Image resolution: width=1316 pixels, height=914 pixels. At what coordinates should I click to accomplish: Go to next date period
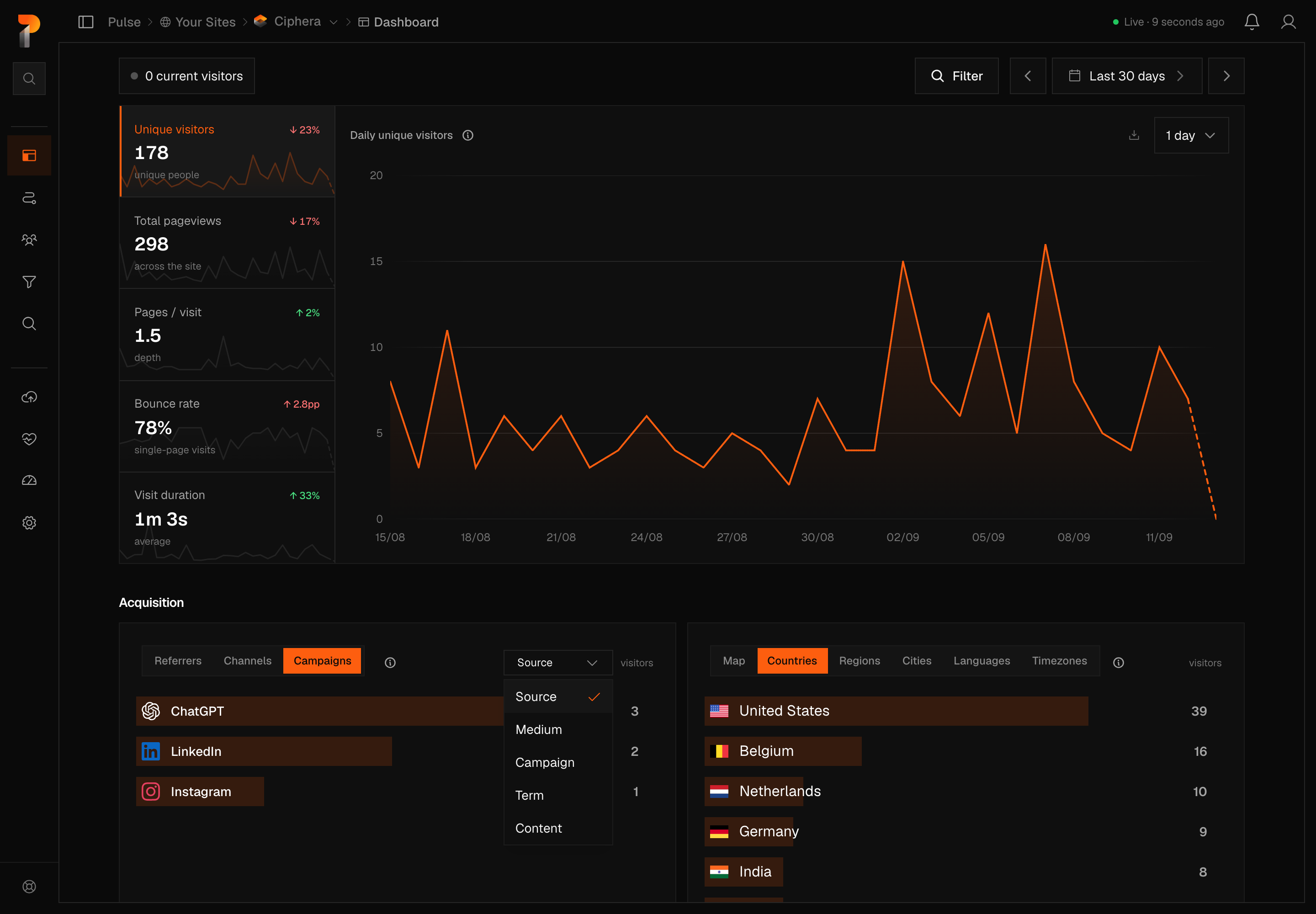click(1226, 75)
